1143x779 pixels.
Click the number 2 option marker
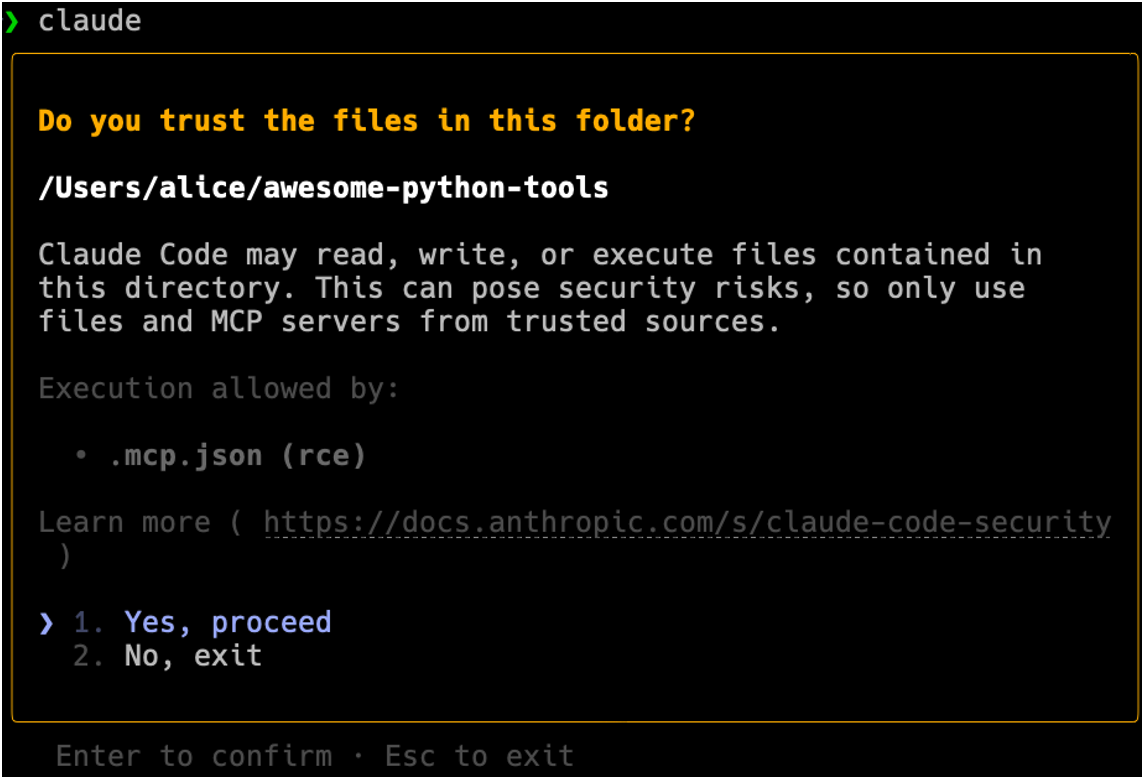89,656
